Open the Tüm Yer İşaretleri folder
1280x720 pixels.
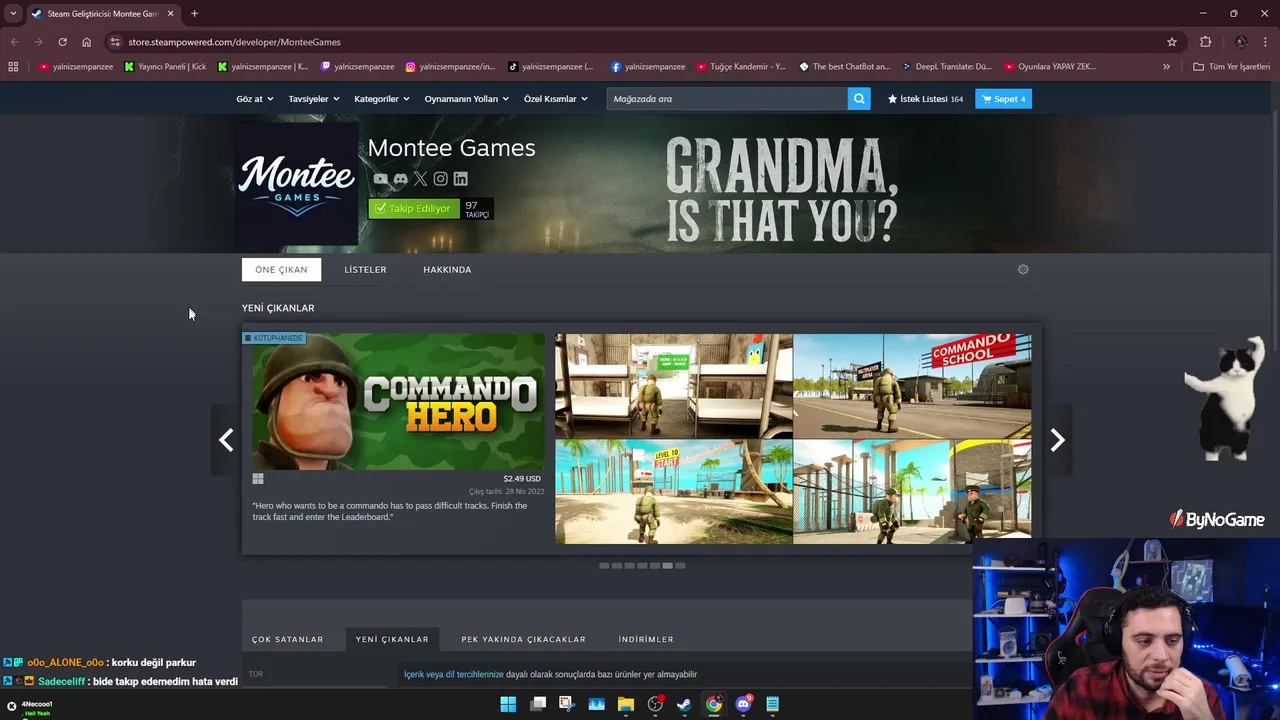[1231, 67]
